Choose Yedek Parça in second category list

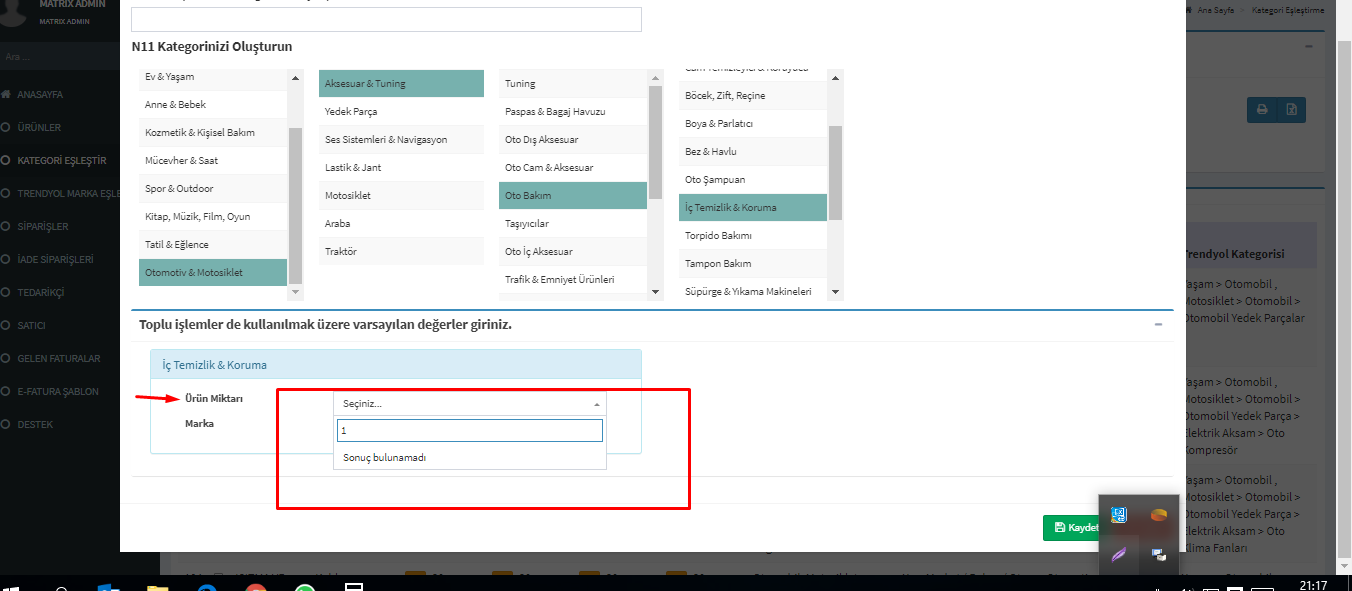(x=351, y=112)
